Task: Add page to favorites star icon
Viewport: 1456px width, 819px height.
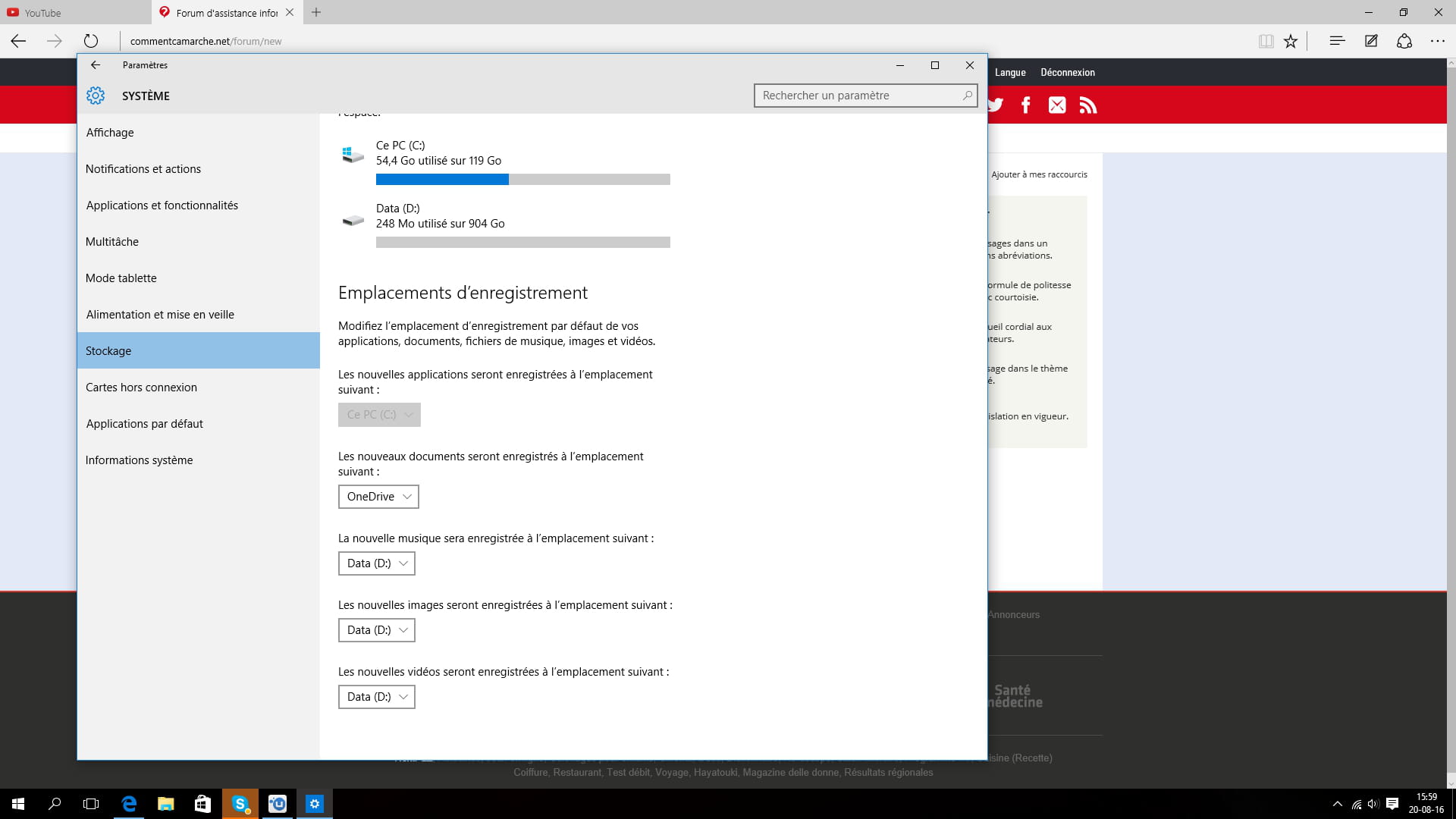Action: point(1291,41)
